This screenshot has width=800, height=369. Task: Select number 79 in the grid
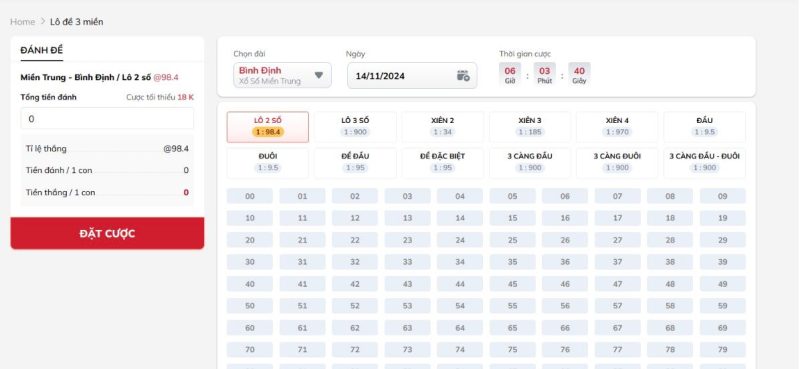coord(722,350)
